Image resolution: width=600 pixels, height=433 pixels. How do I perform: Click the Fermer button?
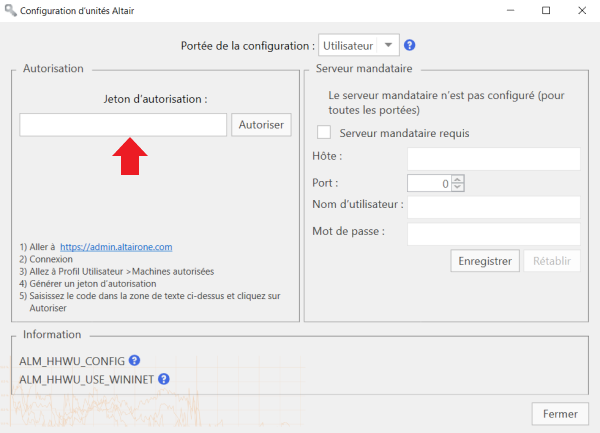[560, 413]
